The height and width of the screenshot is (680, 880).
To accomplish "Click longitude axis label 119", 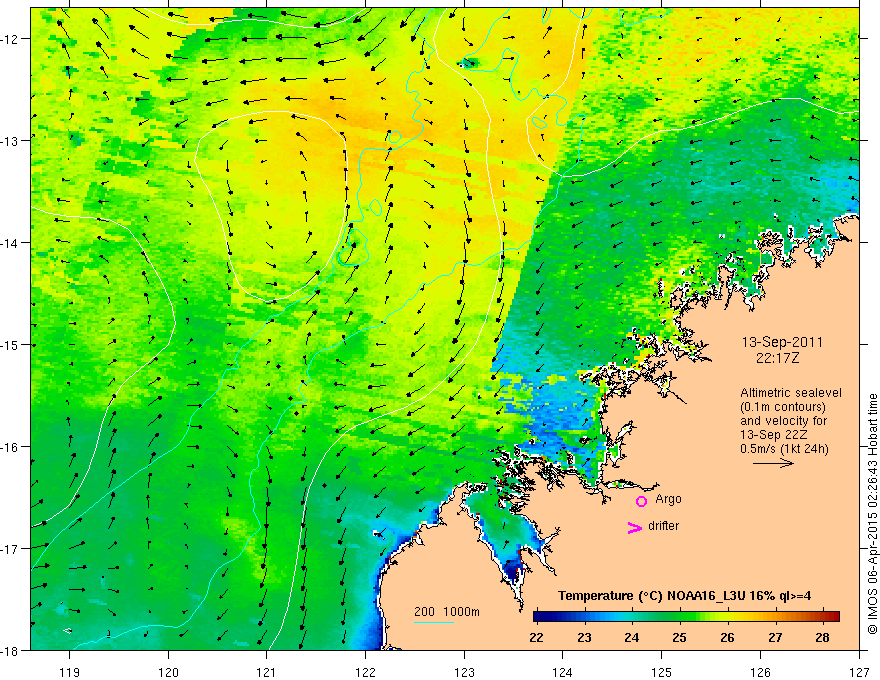I will tap(70, 672).
